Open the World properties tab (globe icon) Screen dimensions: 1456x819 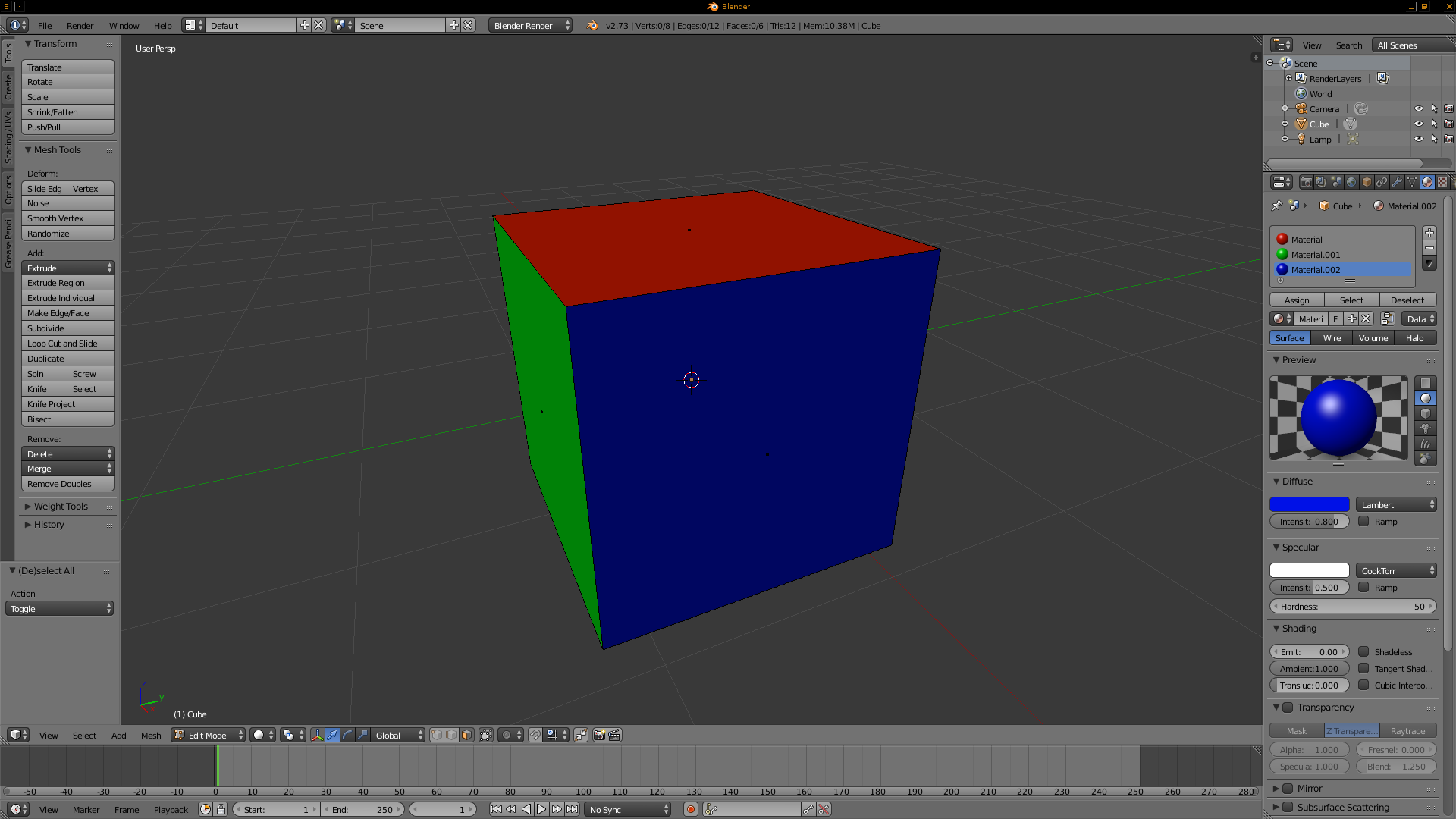[x=1351, y=182]
